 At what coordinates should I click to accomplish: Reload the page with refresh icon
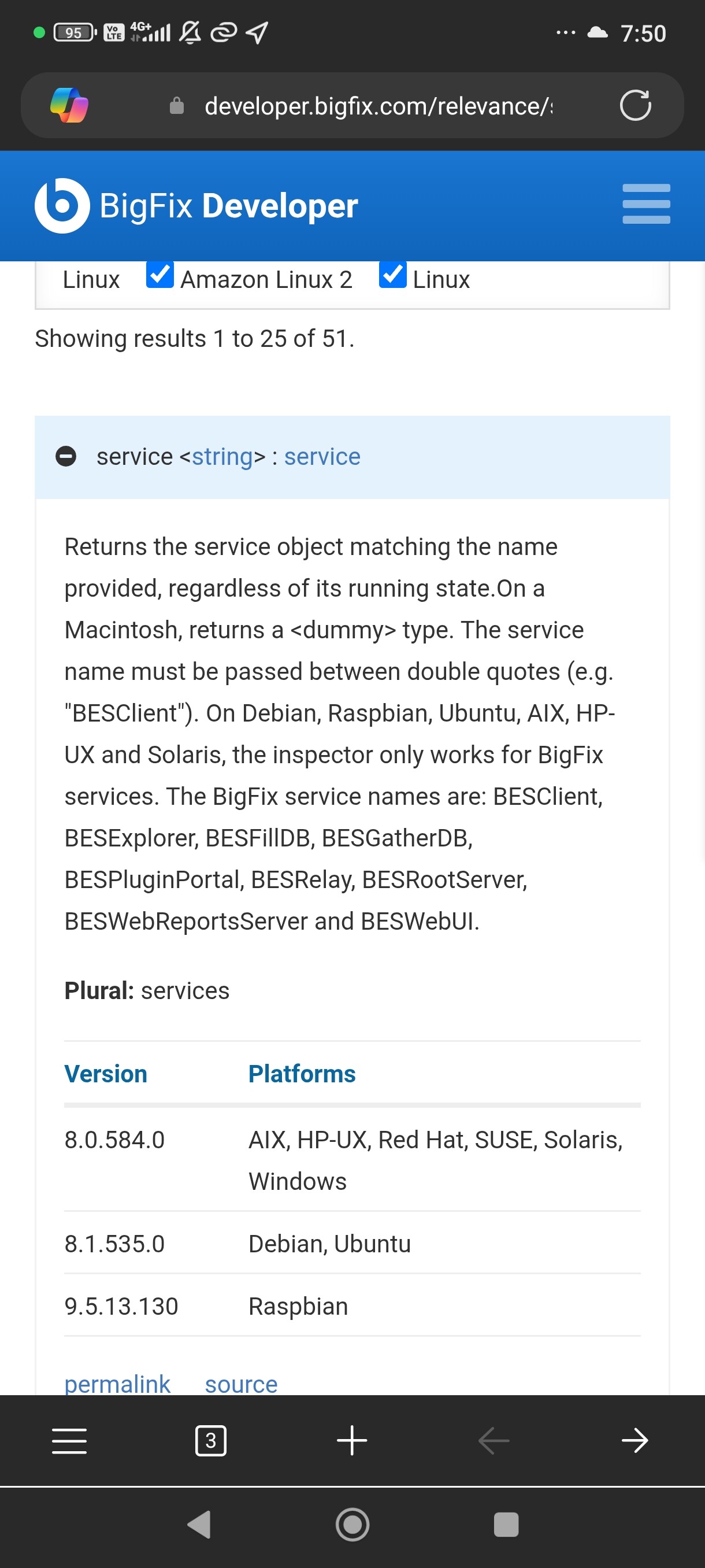pos(635,105)
